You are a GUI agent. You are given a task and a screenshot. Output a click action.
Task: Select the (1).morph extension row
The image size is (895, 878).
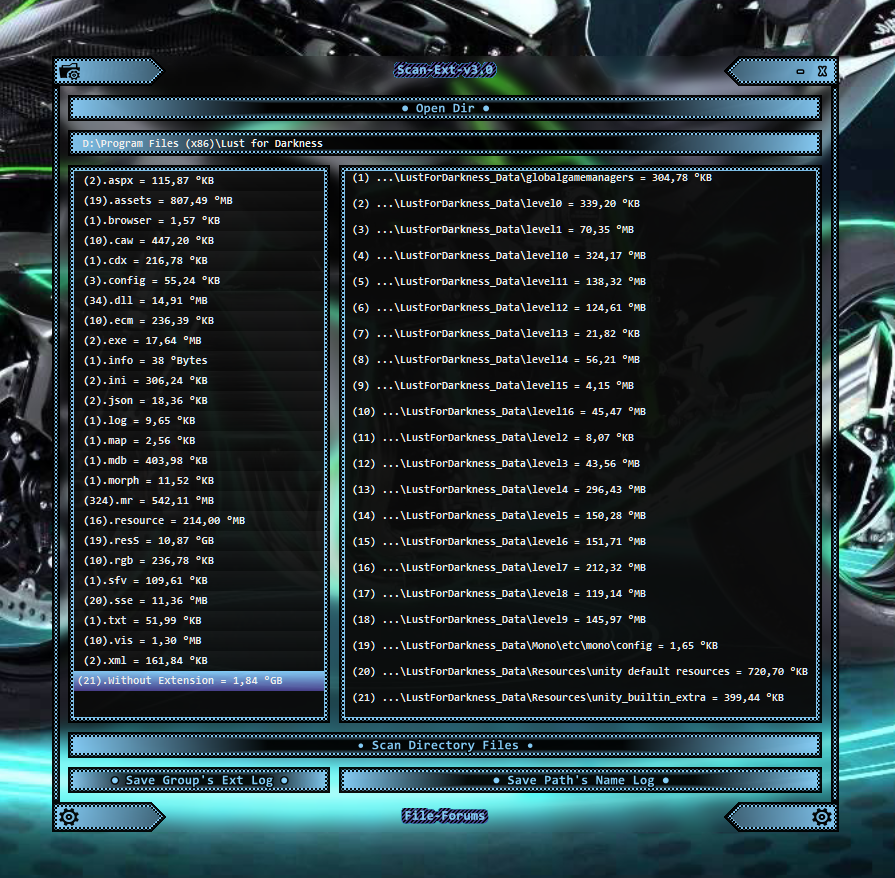coord(199,480)
